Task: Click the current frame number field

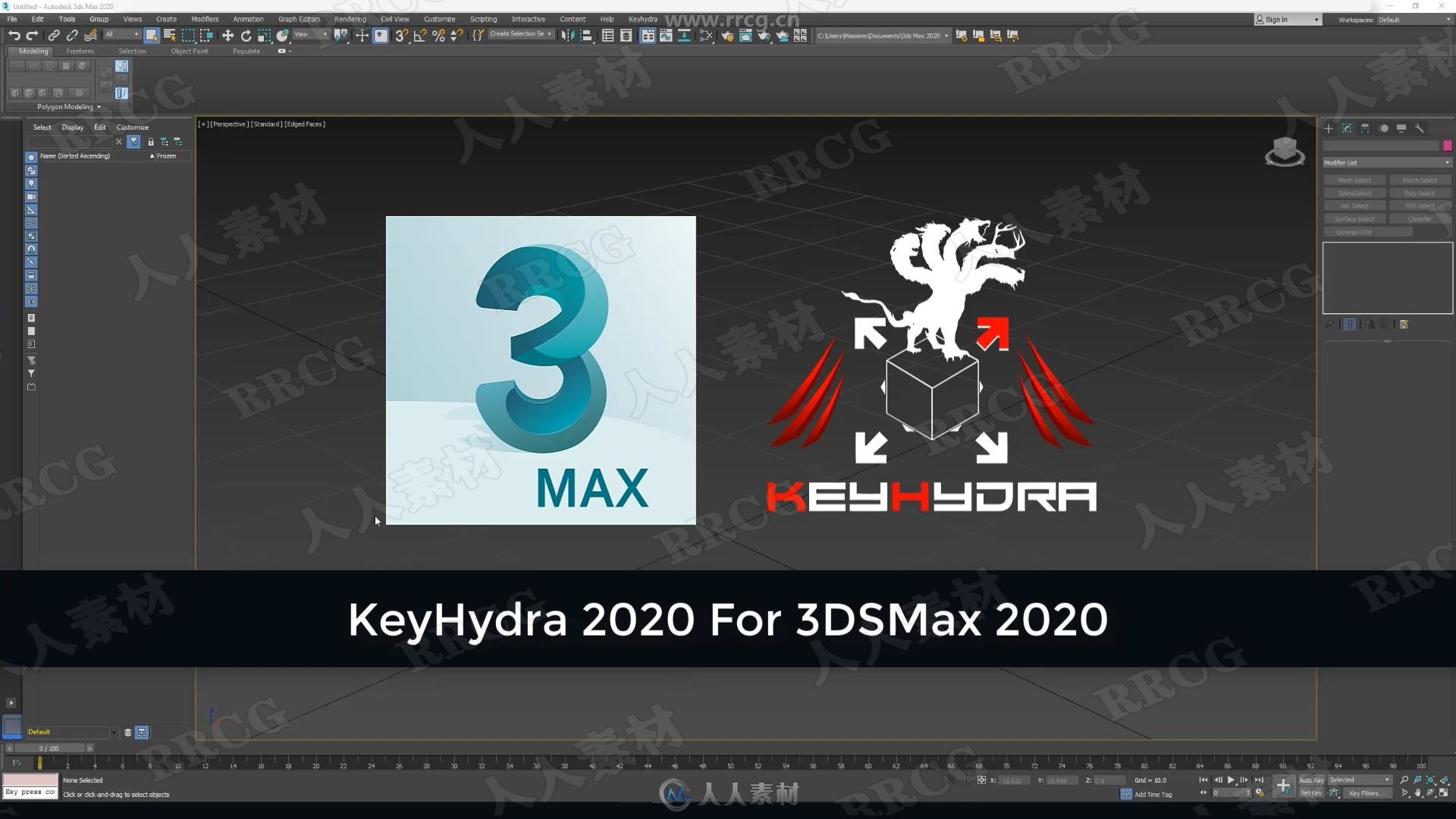Action: [x=1230, y=793]
